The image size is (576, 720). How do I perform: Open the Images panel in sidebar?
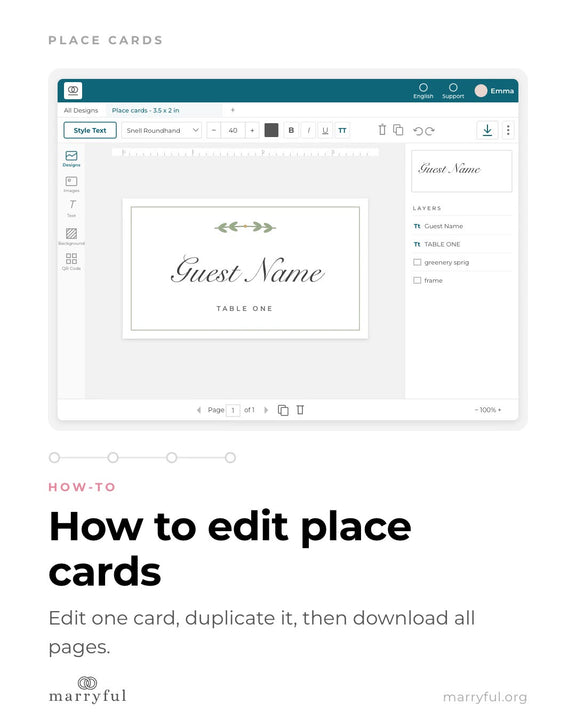pyautogui.click(x=71, y=184)
